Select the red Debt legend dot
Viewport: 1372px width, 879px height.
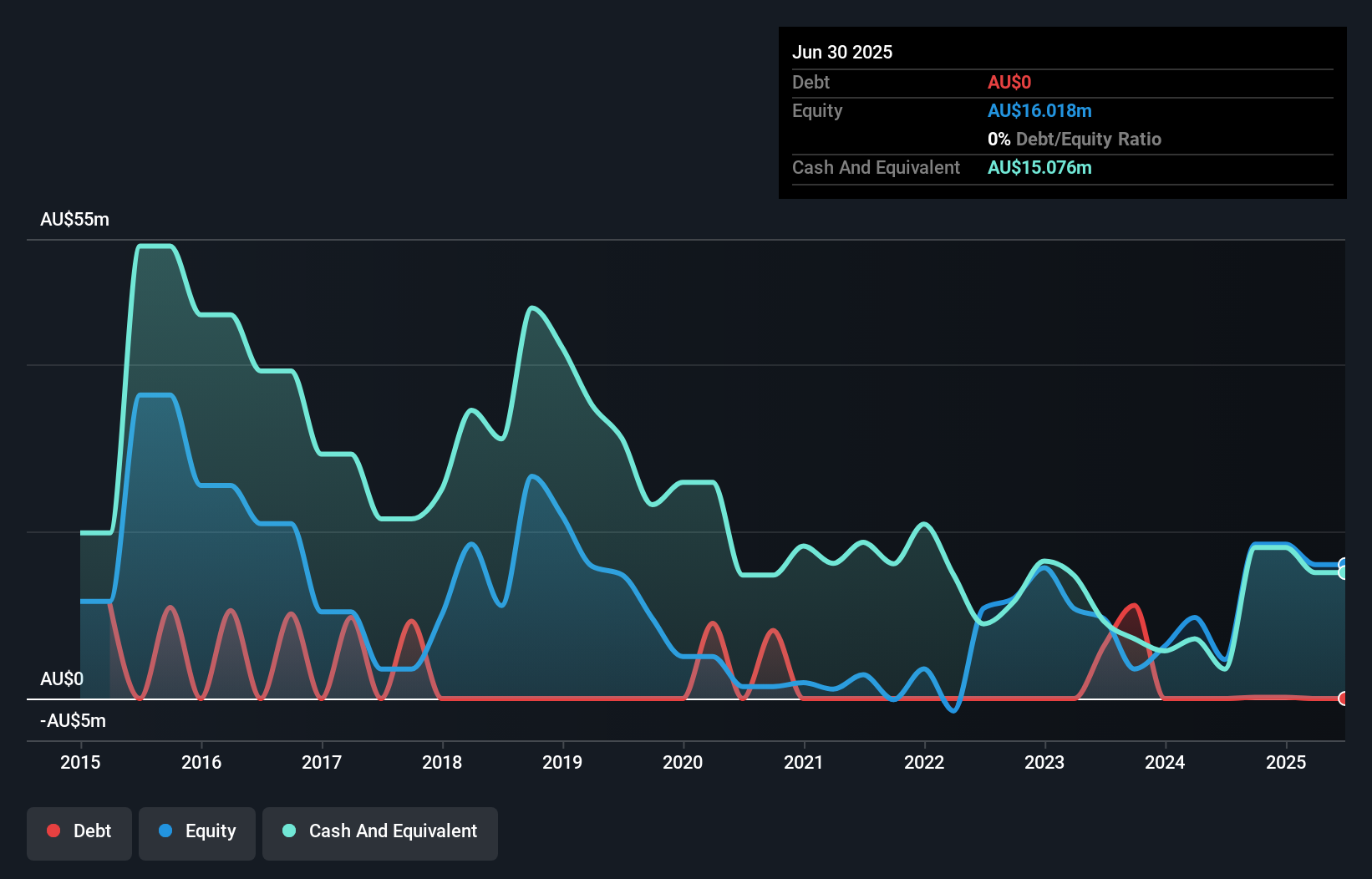(x=53, y=831)
